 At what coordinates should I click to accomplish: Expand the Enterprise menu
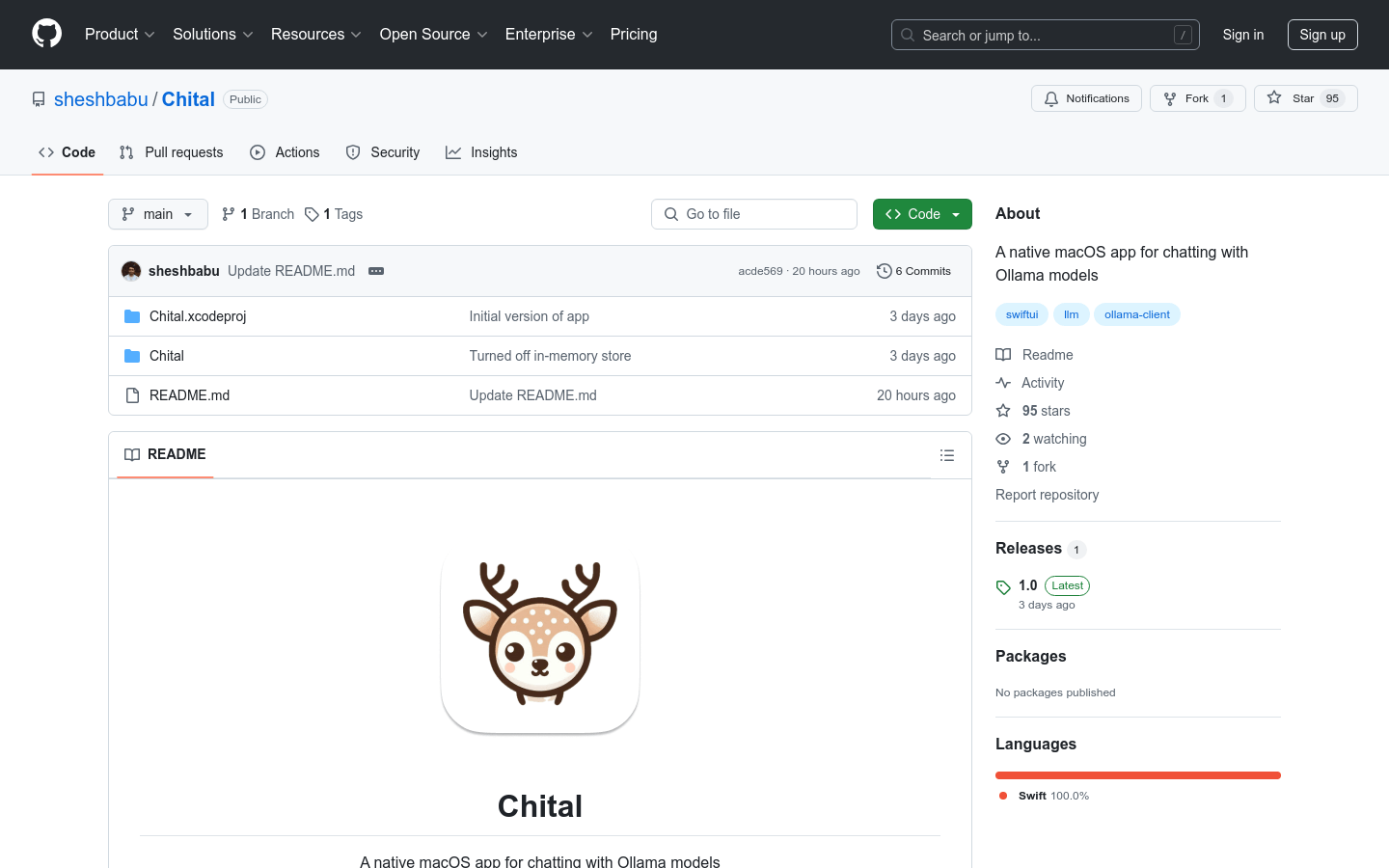coord(549,35)
